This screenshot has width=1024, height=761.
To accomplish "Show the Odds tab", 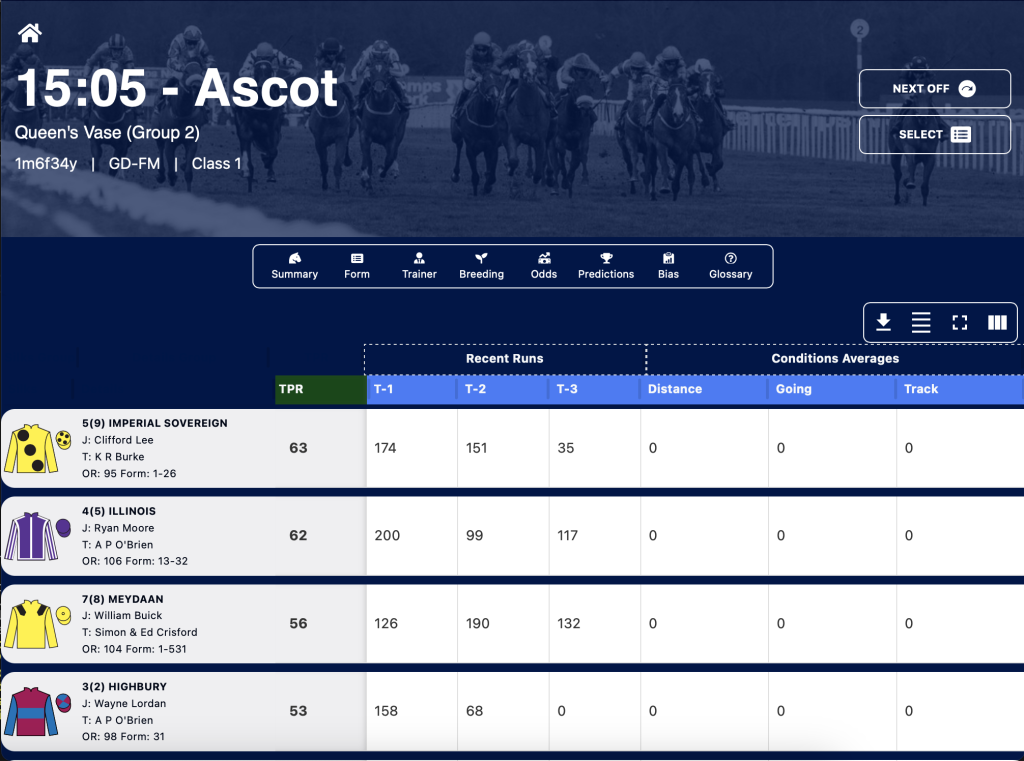I will (544, 266).
